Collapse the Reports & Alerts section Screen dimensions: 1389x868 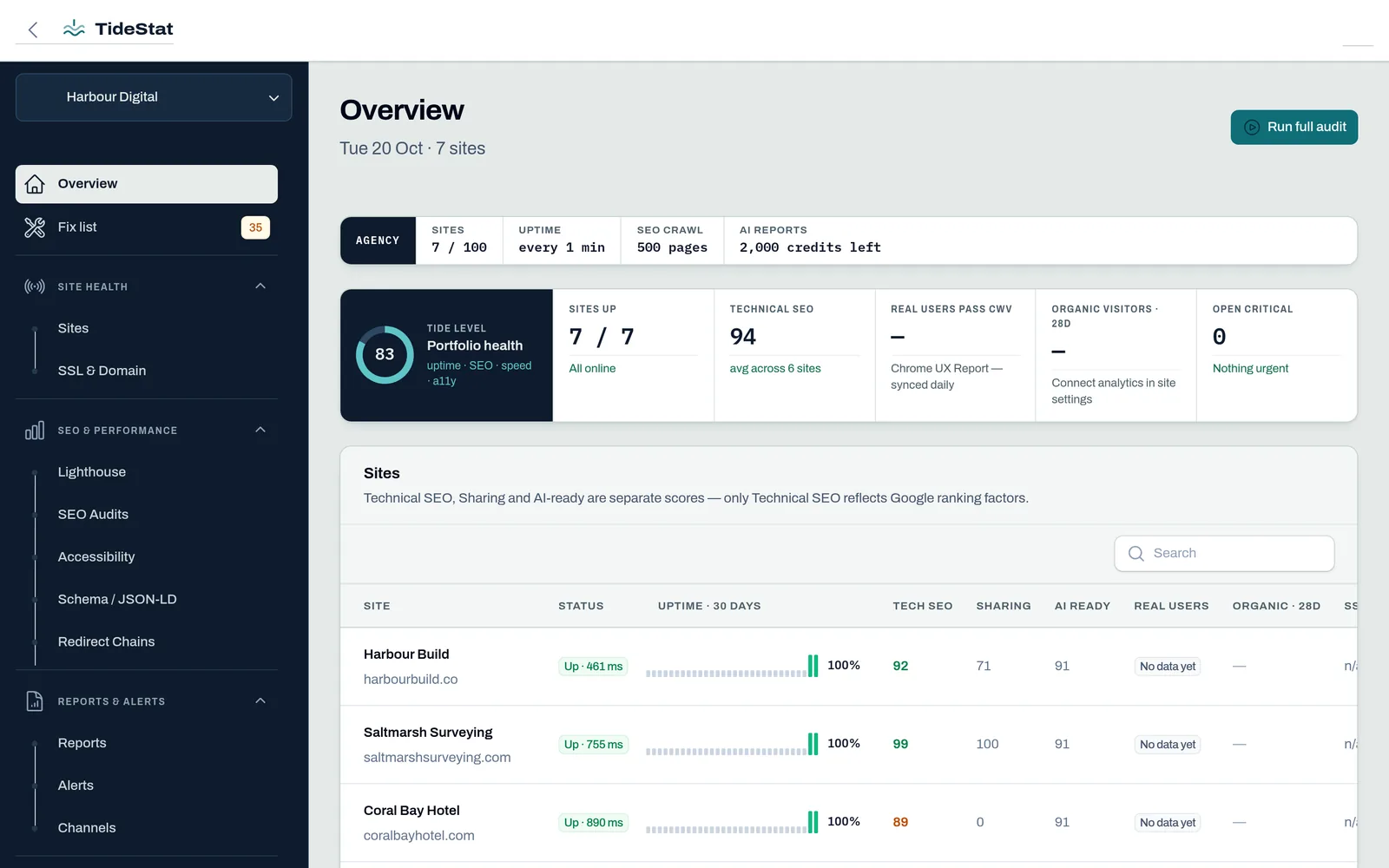(x=260, y=701)
